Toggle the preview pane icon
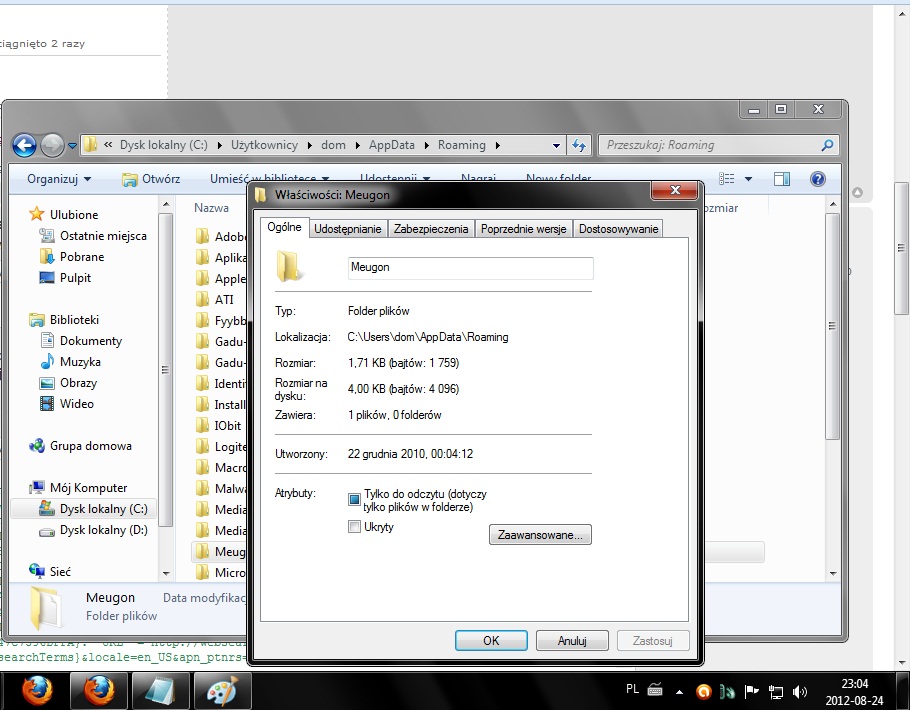Image resolution: width=910 pixels, height=710 pixels. click(x=782, y=179)
